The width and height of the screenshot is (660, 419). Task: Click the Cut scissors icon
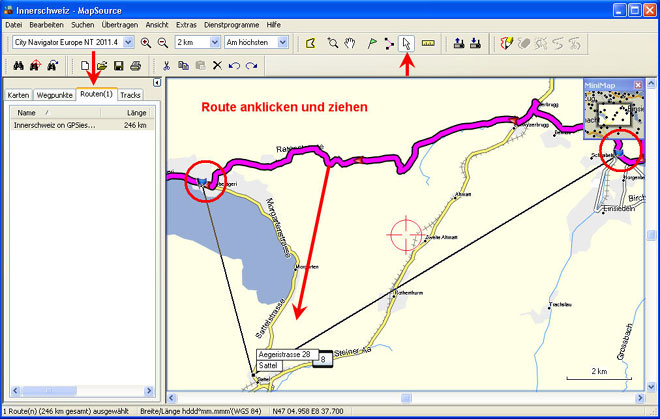[x=166, y=66]
